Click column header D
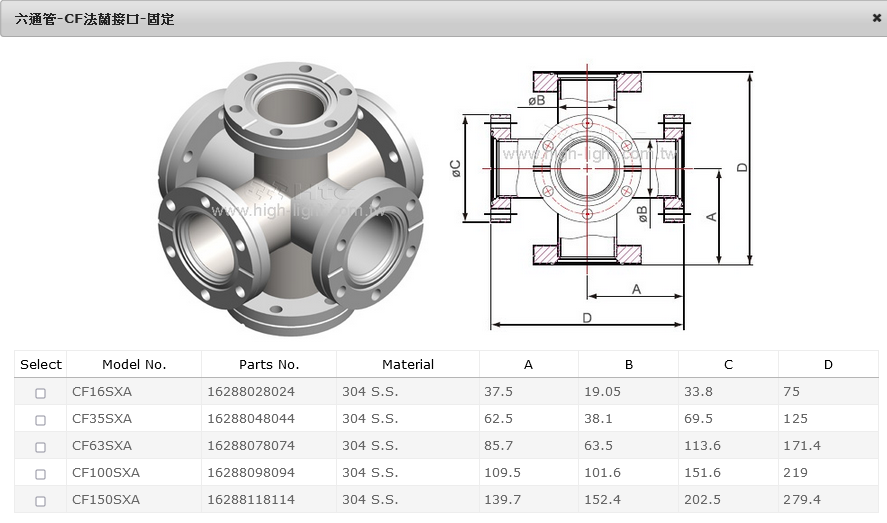Viewport: 887px width, 523px height. [828, 365]
